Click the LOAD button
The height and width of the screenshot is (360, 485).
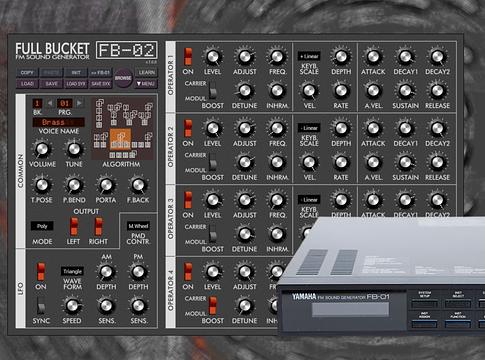click(27, 84)
